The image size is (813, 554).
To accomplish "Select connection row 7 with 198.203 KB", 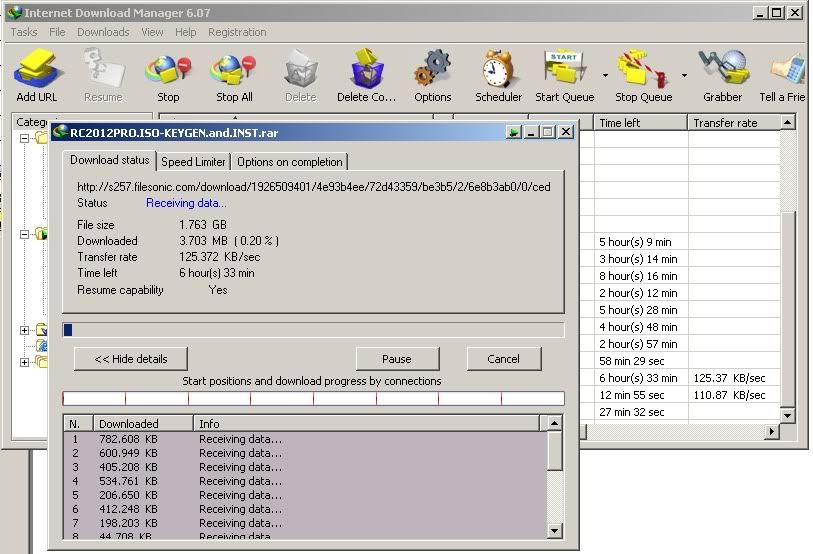I will tap(305, 523).
